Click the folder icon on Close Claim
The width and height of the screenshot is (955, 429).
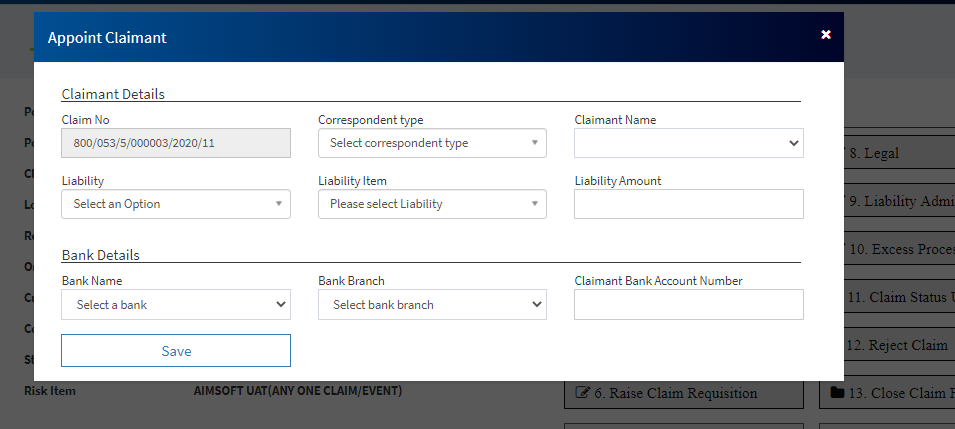pos(837,393)
